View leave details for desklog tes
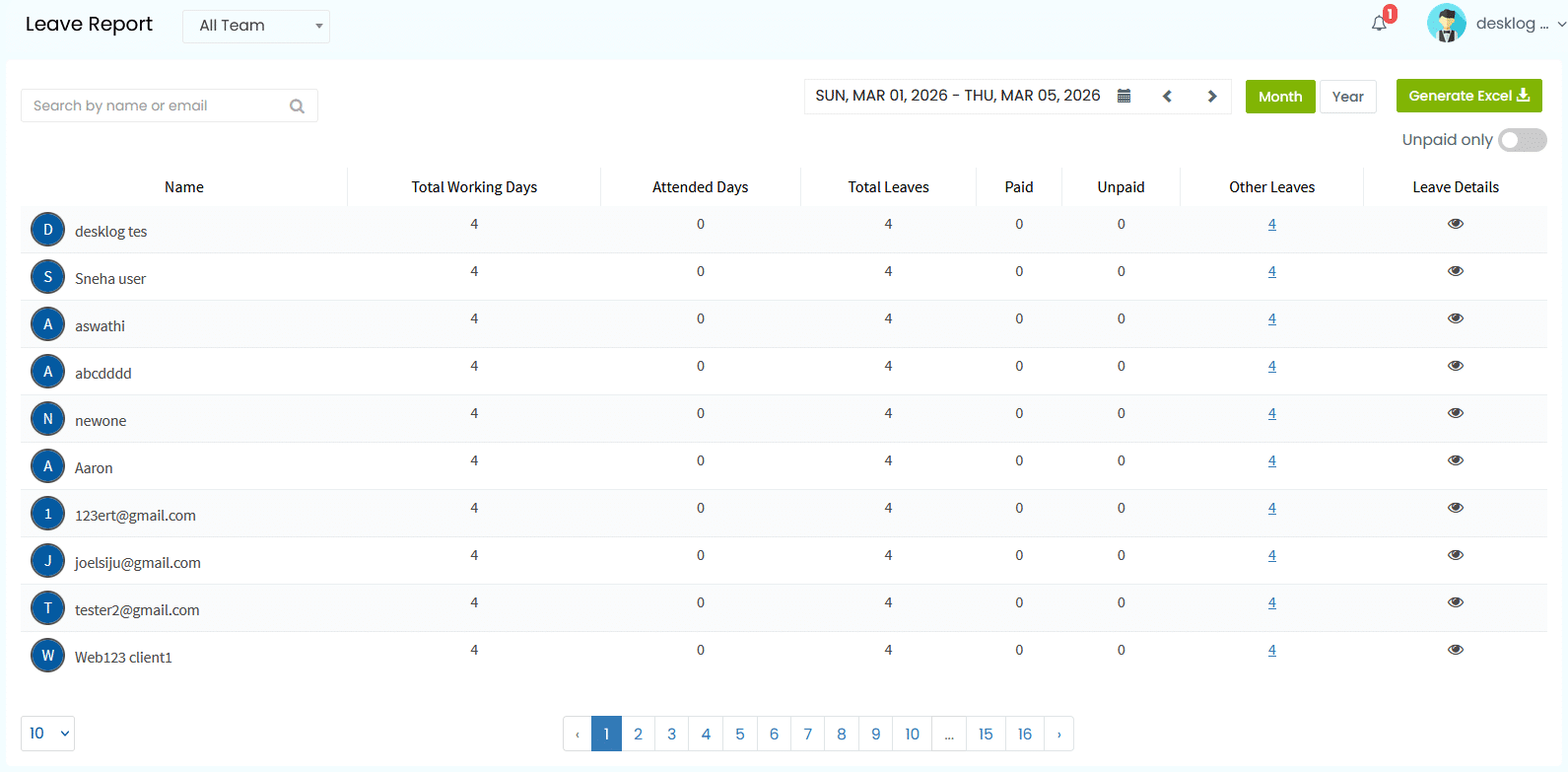 tap(1456, 224)
